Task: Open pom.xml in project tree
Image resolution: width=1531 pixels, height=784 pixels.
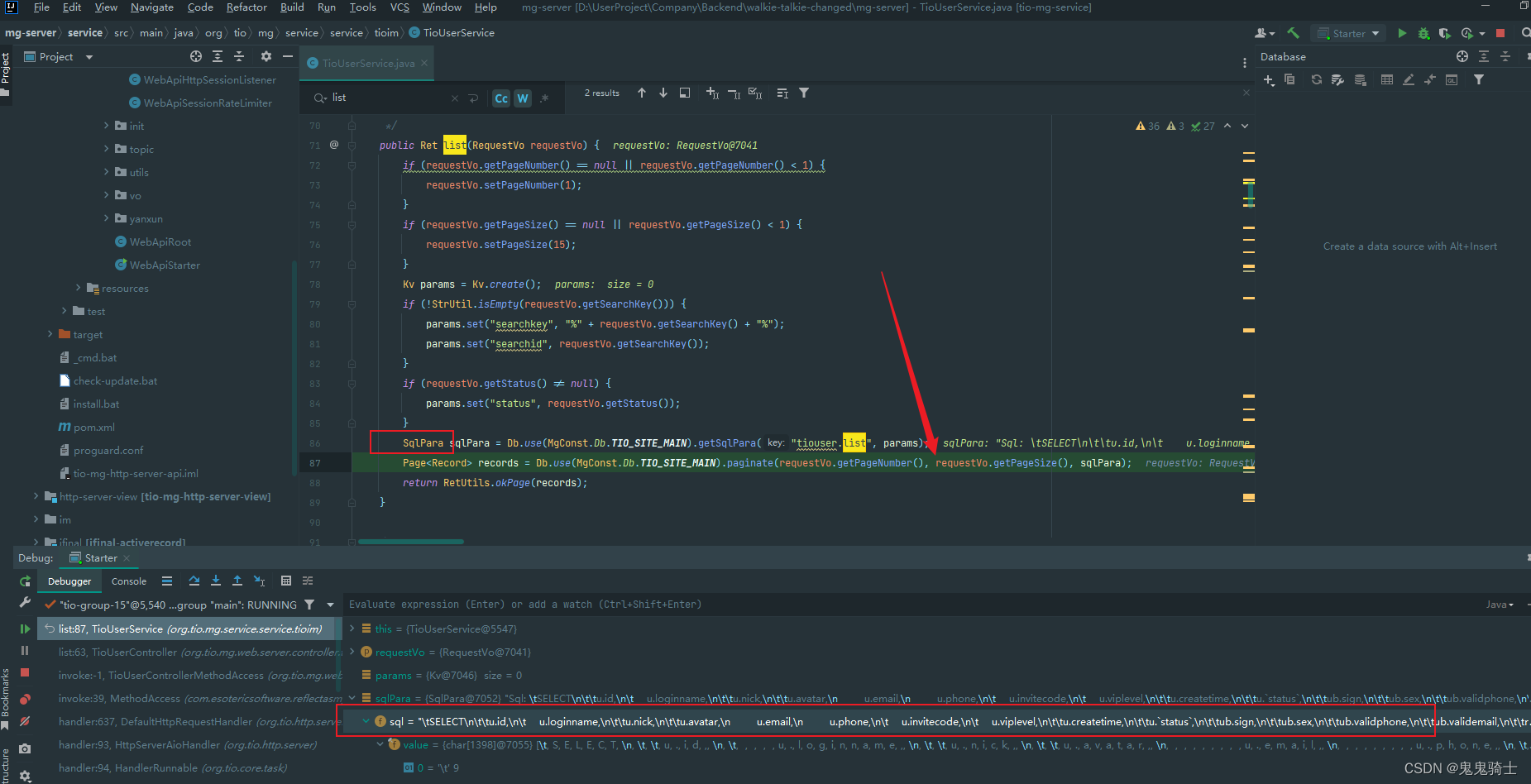Action: pos(87,427)
